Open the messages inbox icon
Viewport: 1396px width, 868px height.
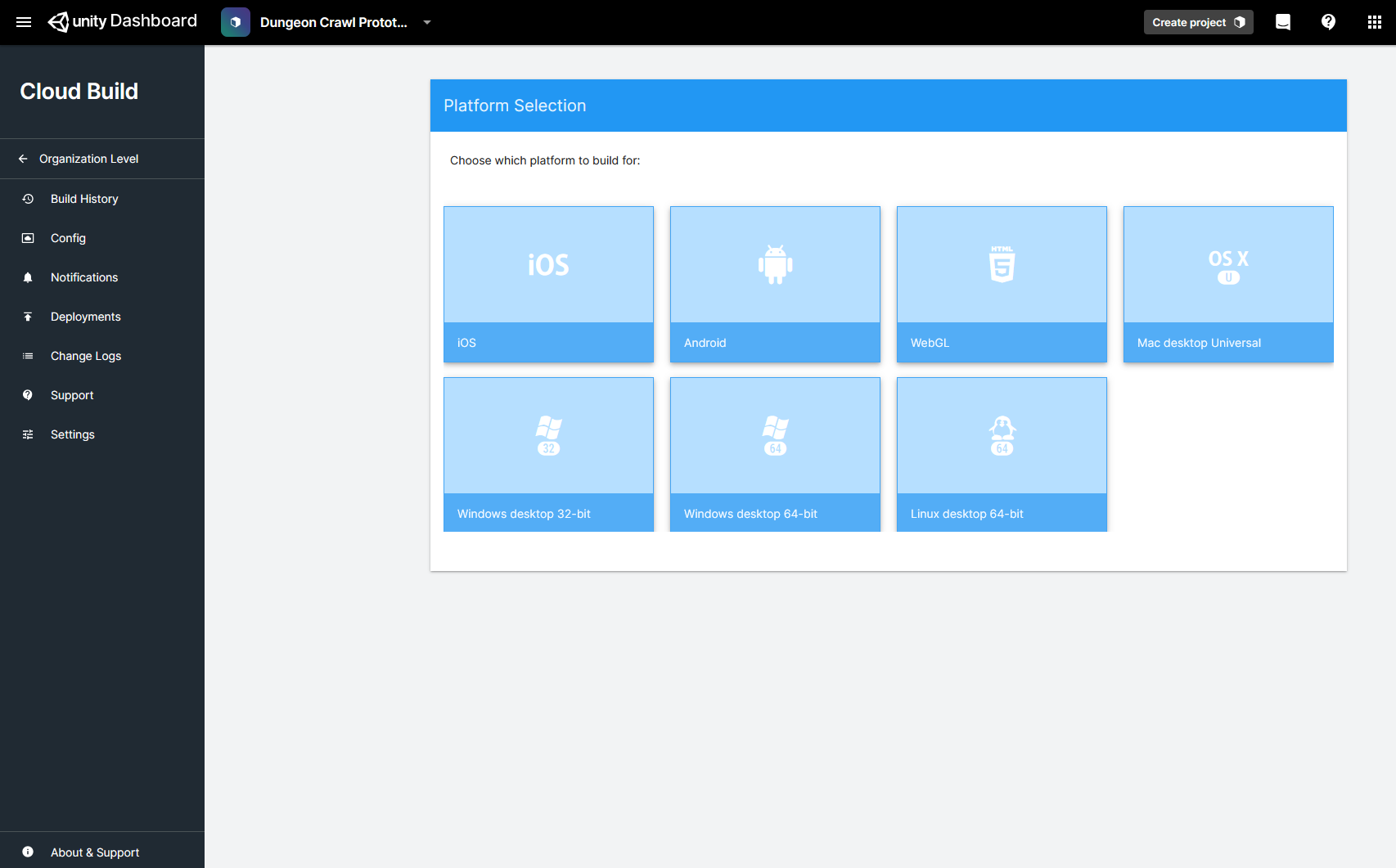pyautogui.click(x=1283, y=22)
